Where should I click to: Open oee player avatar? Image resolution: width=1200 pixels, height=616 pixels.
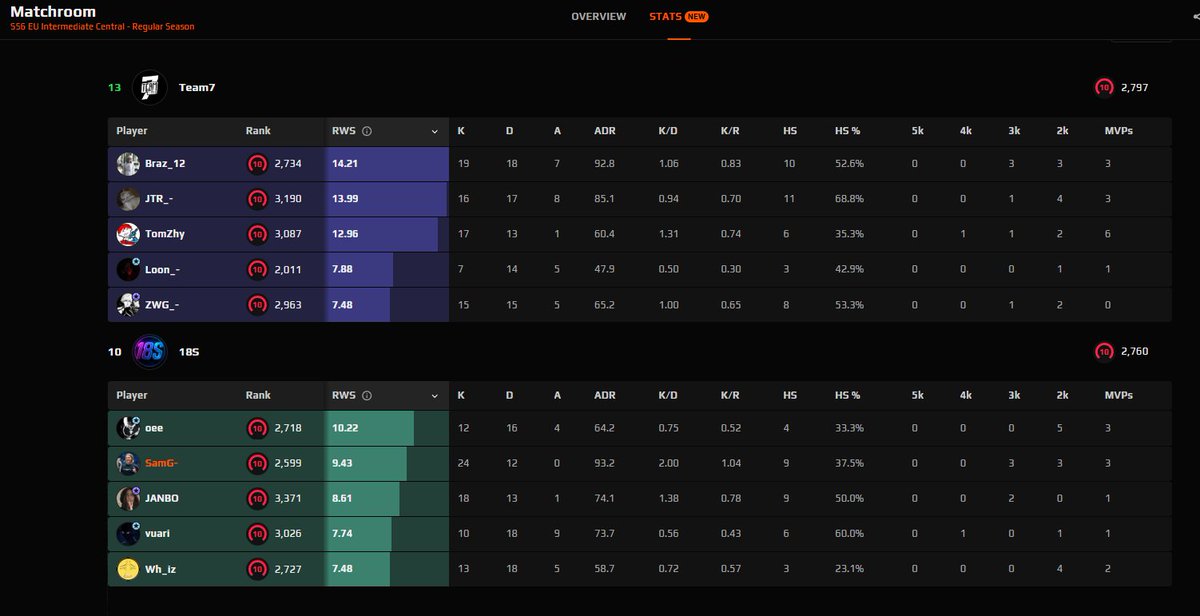128,428
